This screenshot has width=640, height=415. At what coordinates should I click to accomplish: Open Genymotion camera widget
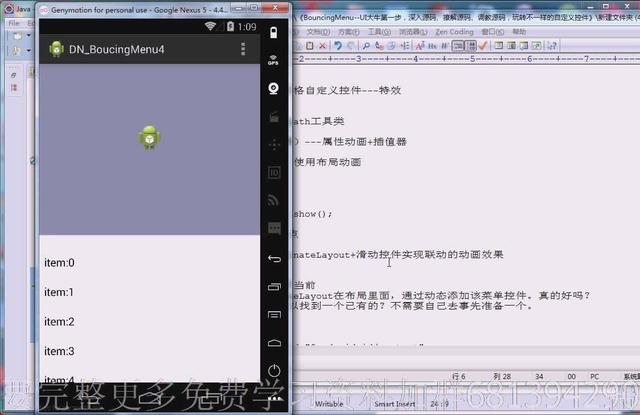273,89
